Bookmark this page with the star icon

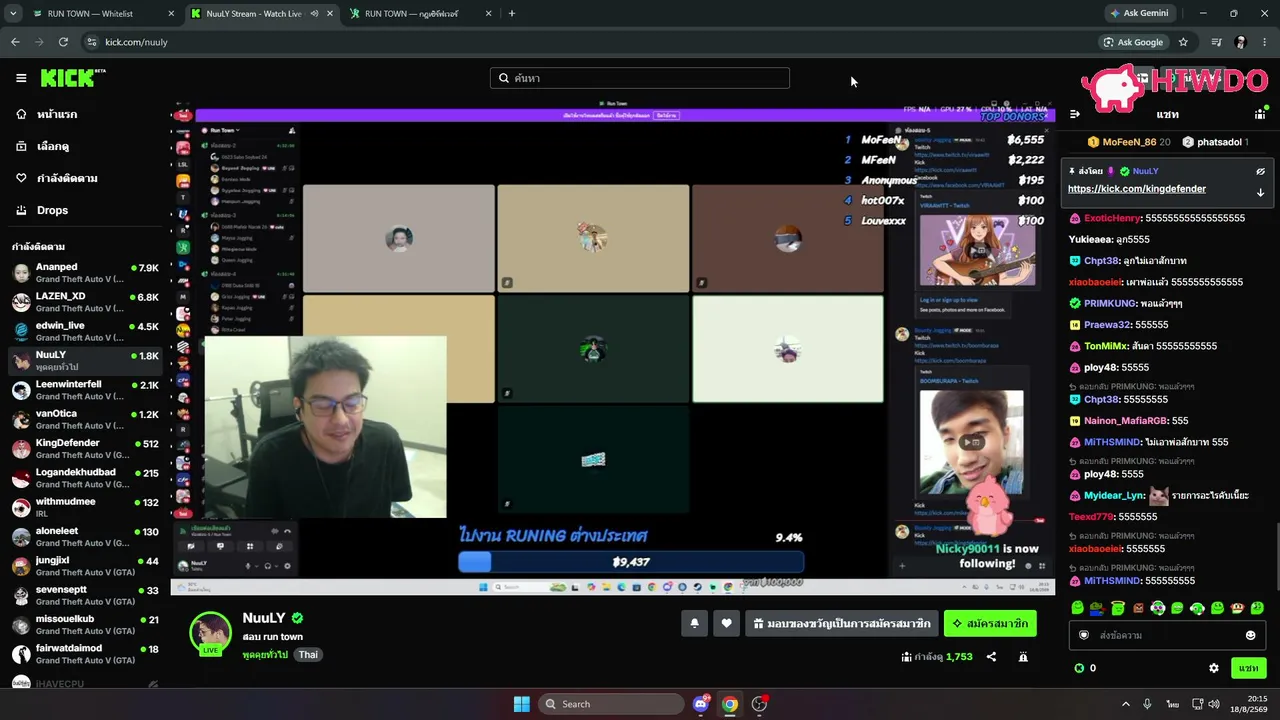[x=1183, y=42]
